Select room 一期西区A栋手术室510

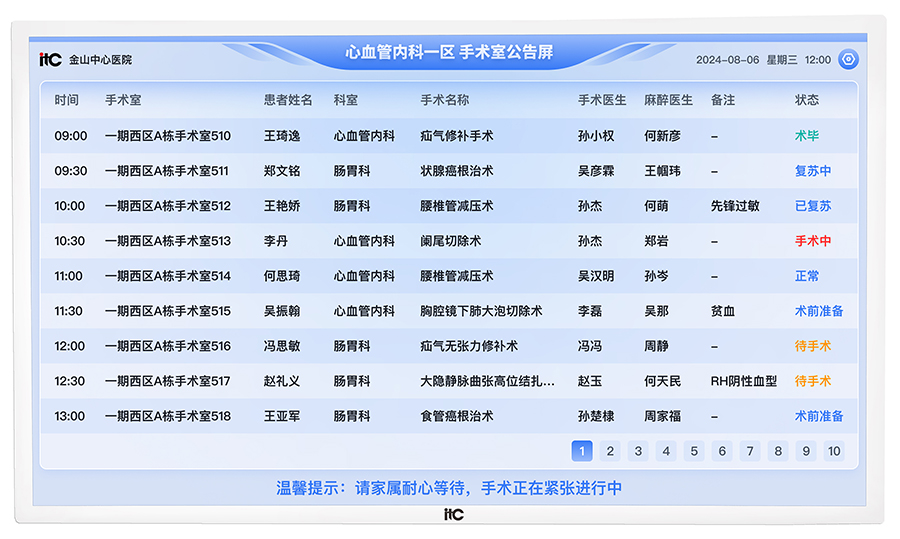tap(168, 136)
